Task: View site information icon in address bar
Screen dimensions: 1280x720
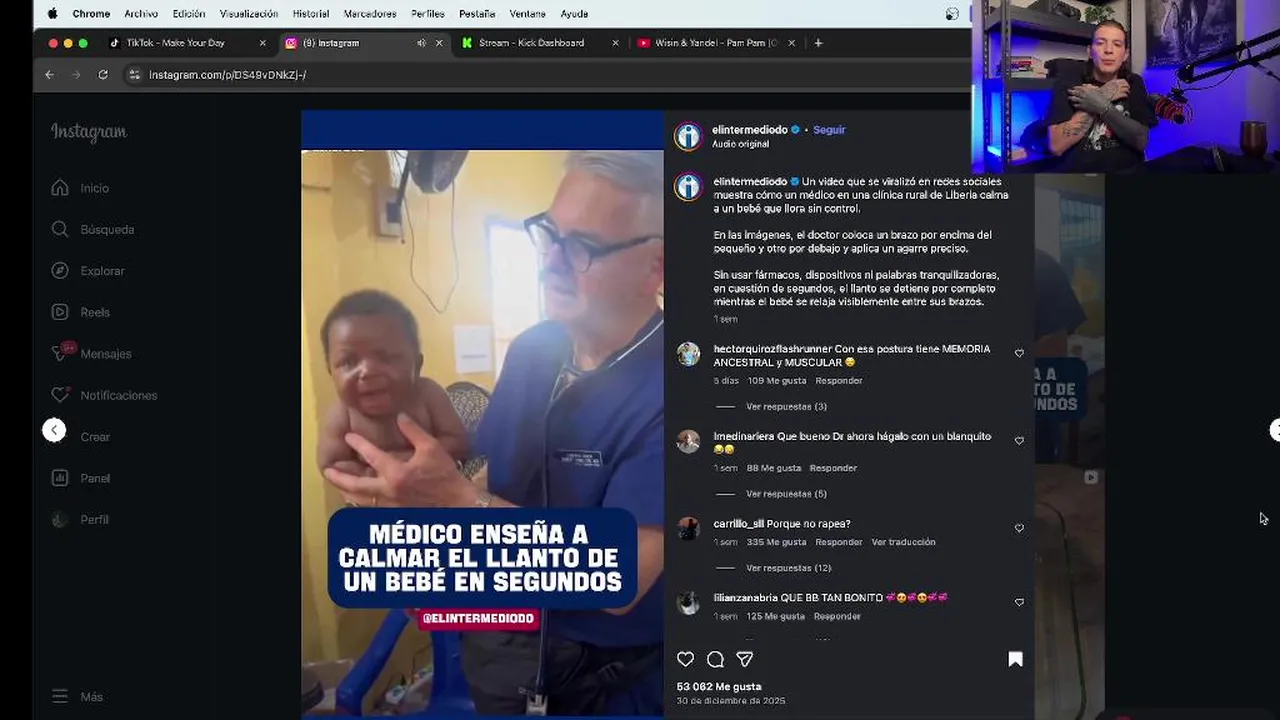Action: 134,75
